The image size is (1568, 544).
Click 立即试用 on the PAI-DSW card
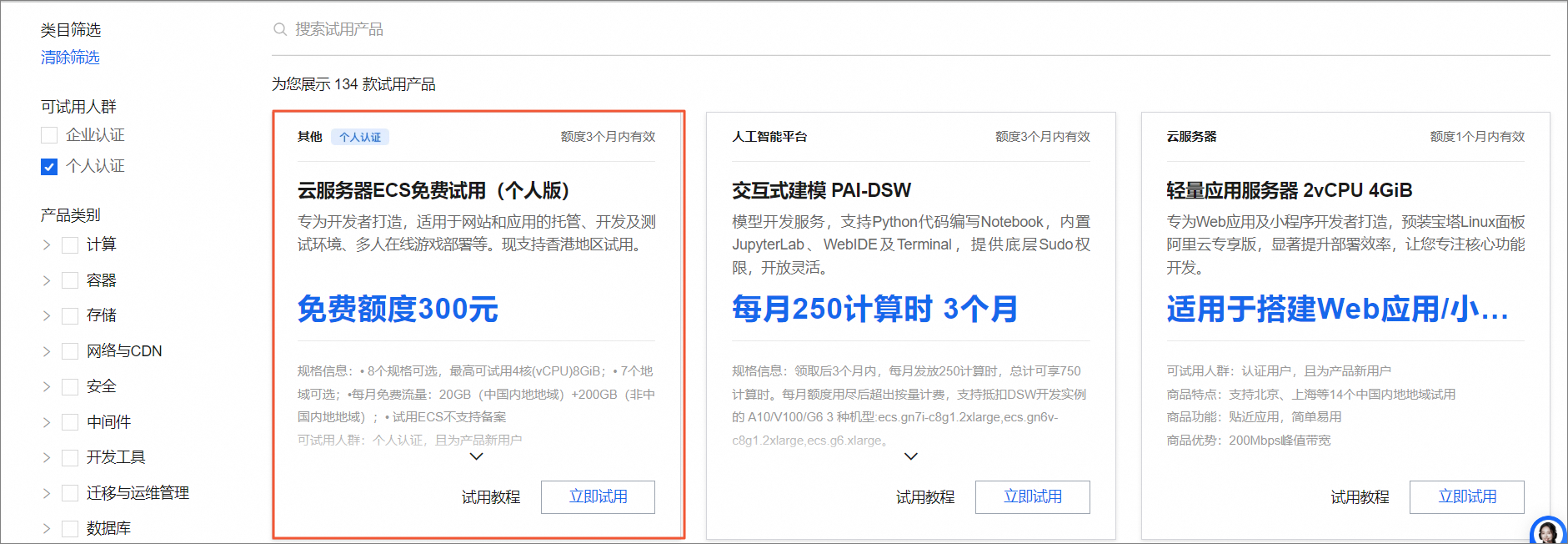tap(1032, 497)
